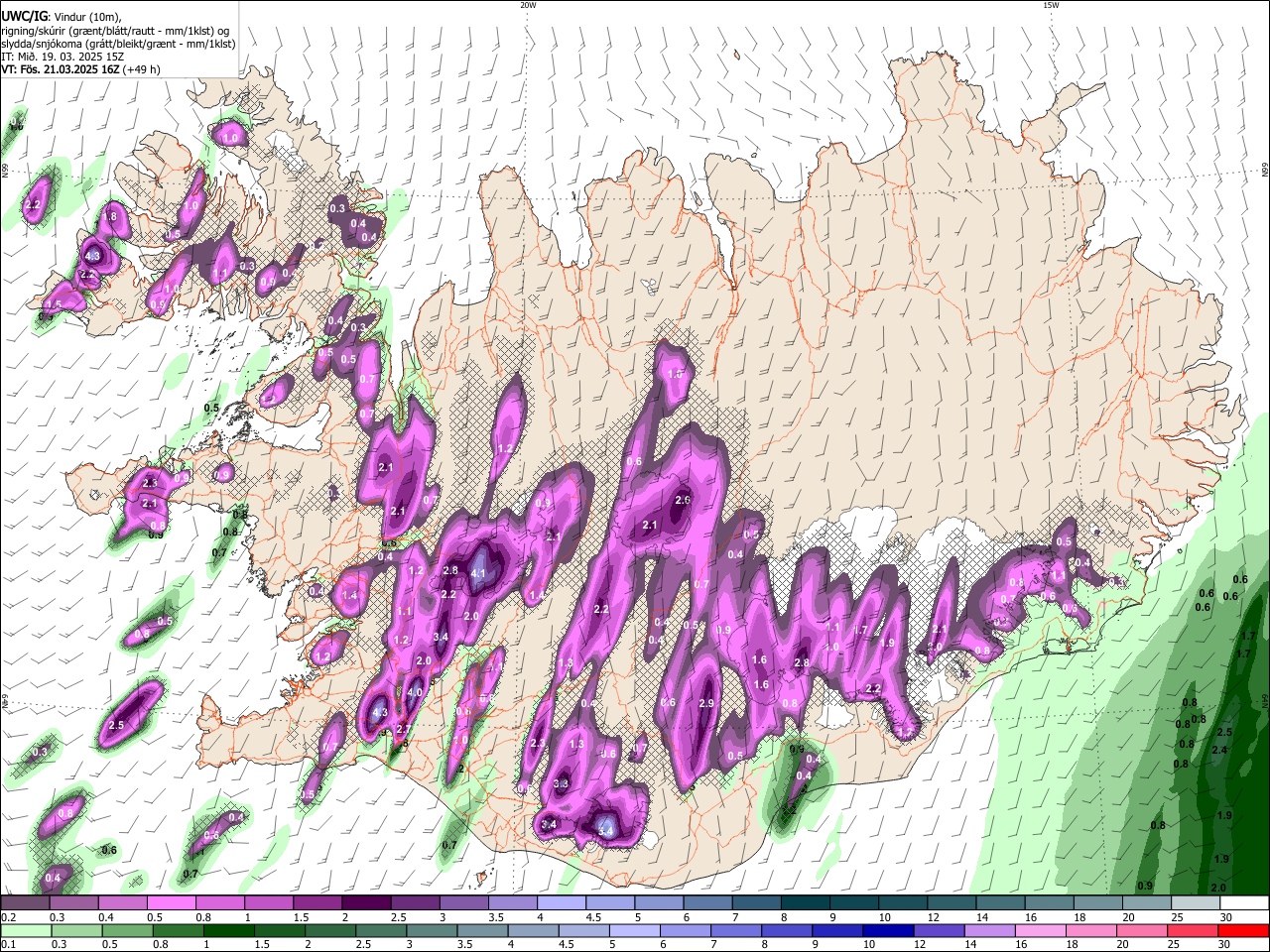Click the 2.7 precipitation value label
The height and width of the screenshot is (952, 1270).
(403, 729)
